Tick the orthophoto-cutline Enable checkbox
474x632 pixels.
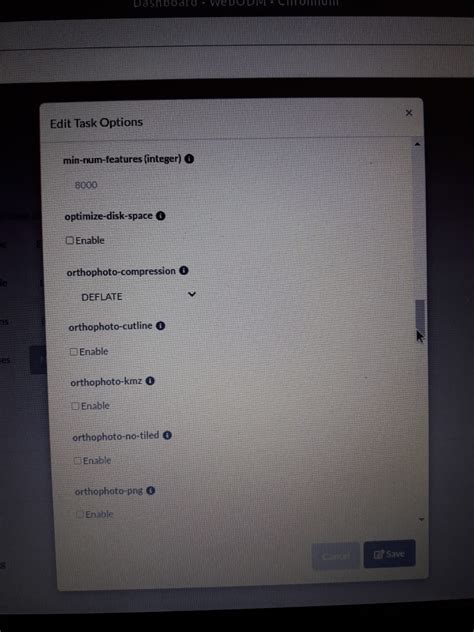point(73,351)
